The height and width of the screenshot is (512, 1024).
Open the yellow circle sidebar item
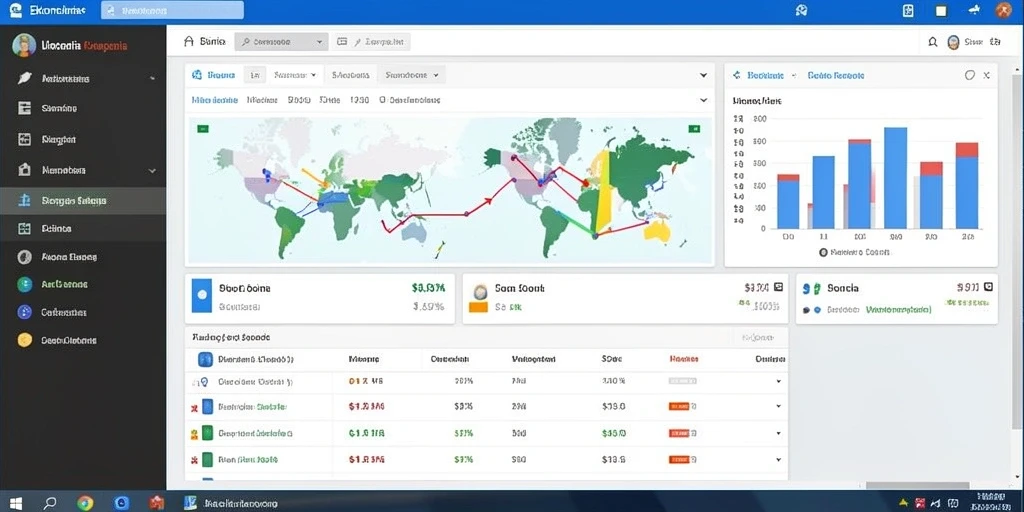(x=25, y=340)
